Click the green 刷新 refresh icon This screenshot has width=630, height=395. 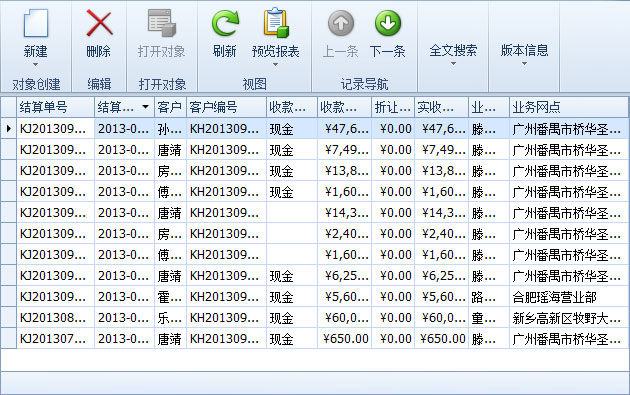coord(225,23)
